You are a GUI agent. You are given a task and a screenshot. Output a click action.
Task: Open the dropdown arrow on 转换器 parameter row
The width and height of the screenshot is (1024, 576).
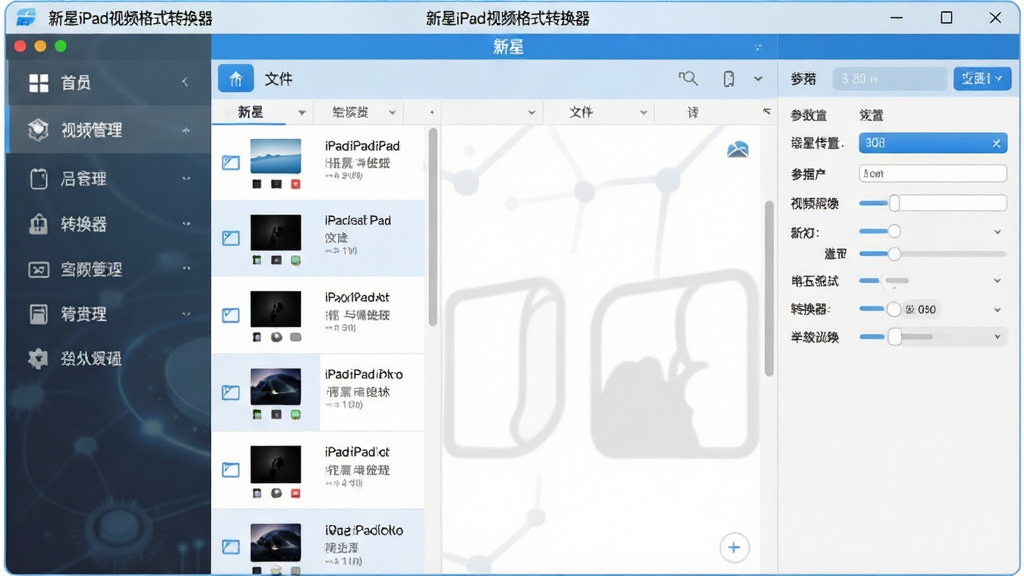click(997, 310)
